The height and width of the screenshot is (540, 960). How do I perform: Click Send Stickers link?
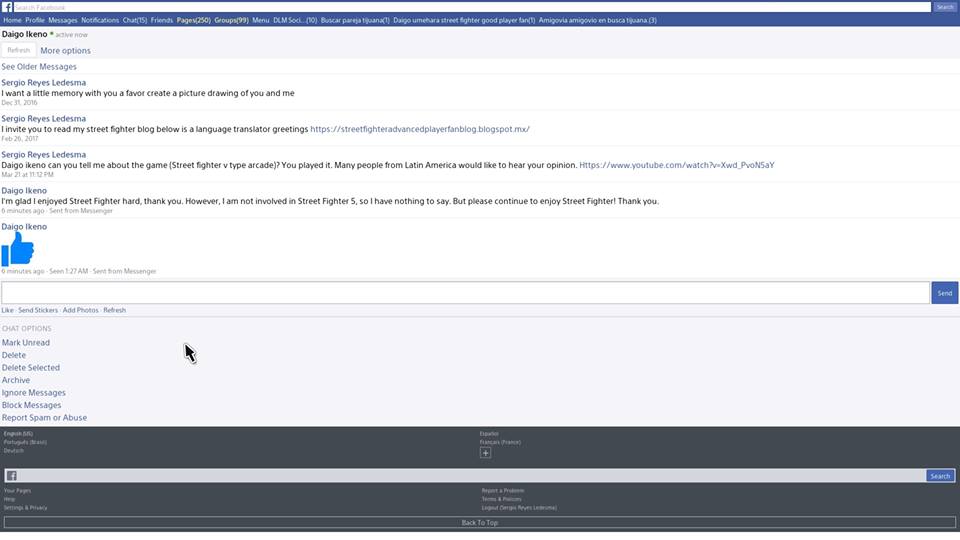pos(38,310)
